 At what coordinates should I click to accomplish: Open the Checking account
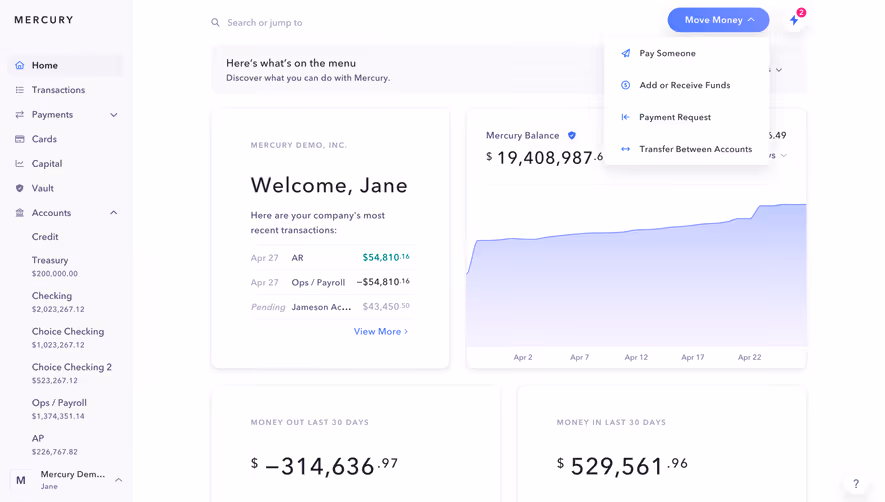pos(58,302)
